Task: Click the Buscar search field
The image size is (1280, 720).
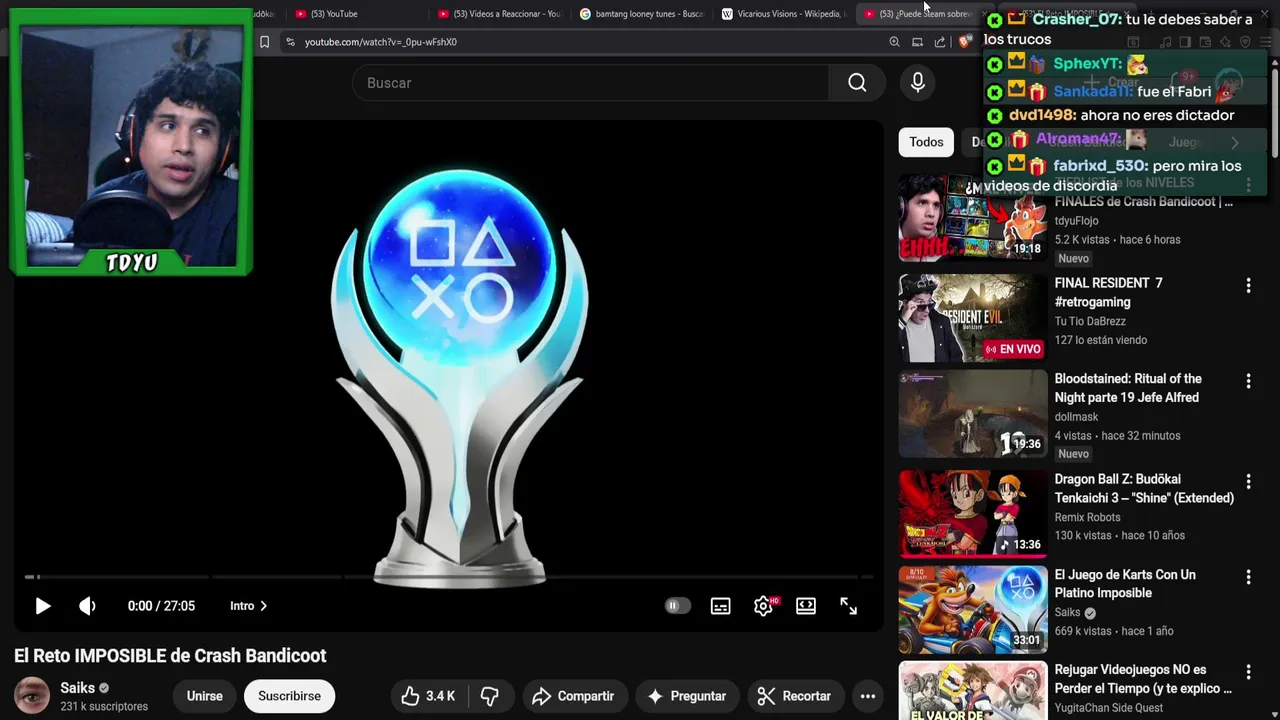Action: 590,83
